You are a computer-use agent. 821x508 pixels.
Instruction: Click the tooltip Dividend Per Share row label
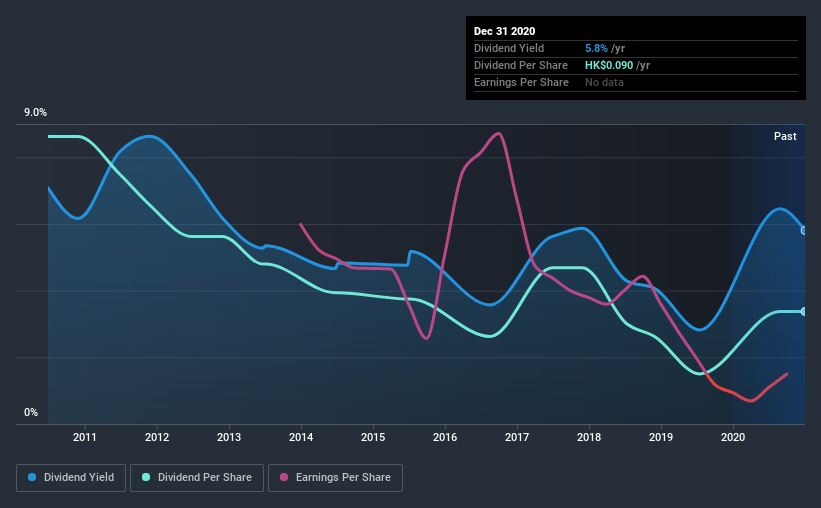(x=520, y=65)
